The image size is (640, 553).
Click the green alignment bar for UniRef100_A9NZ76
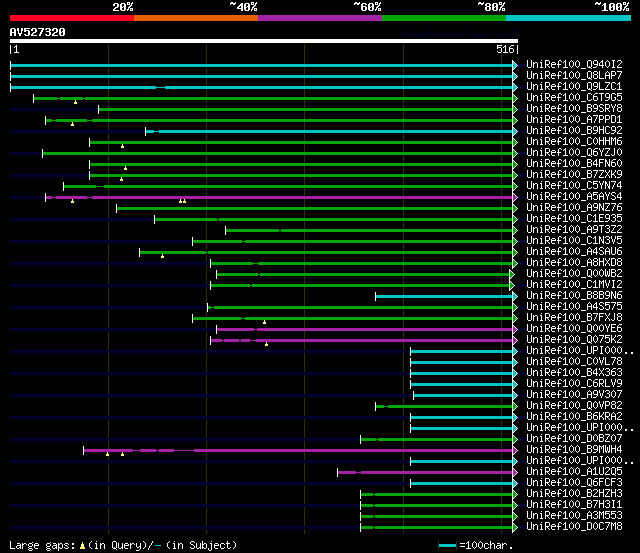coord(315,209)
